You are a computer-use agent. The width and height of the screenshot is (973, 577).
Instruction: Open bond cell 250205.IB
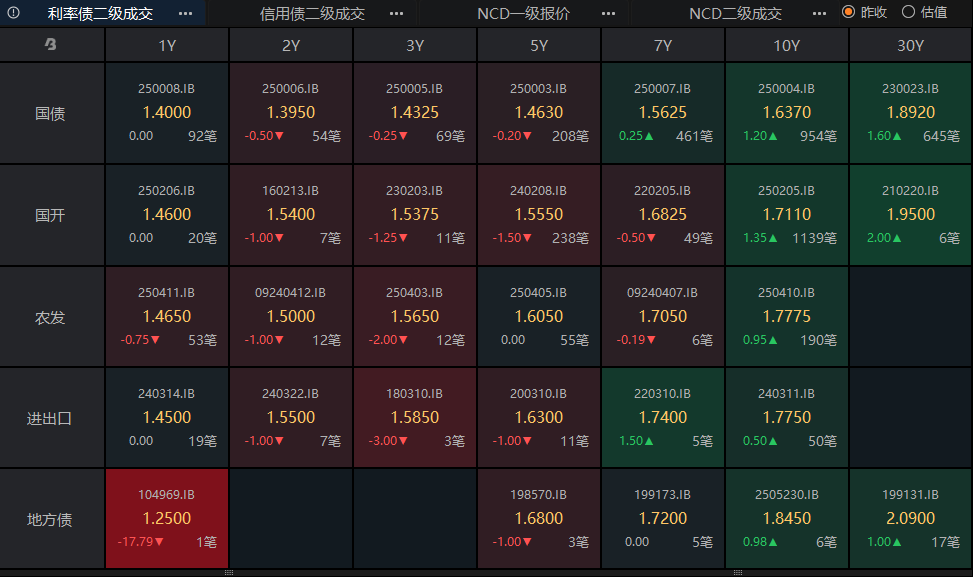coord(787,215)
